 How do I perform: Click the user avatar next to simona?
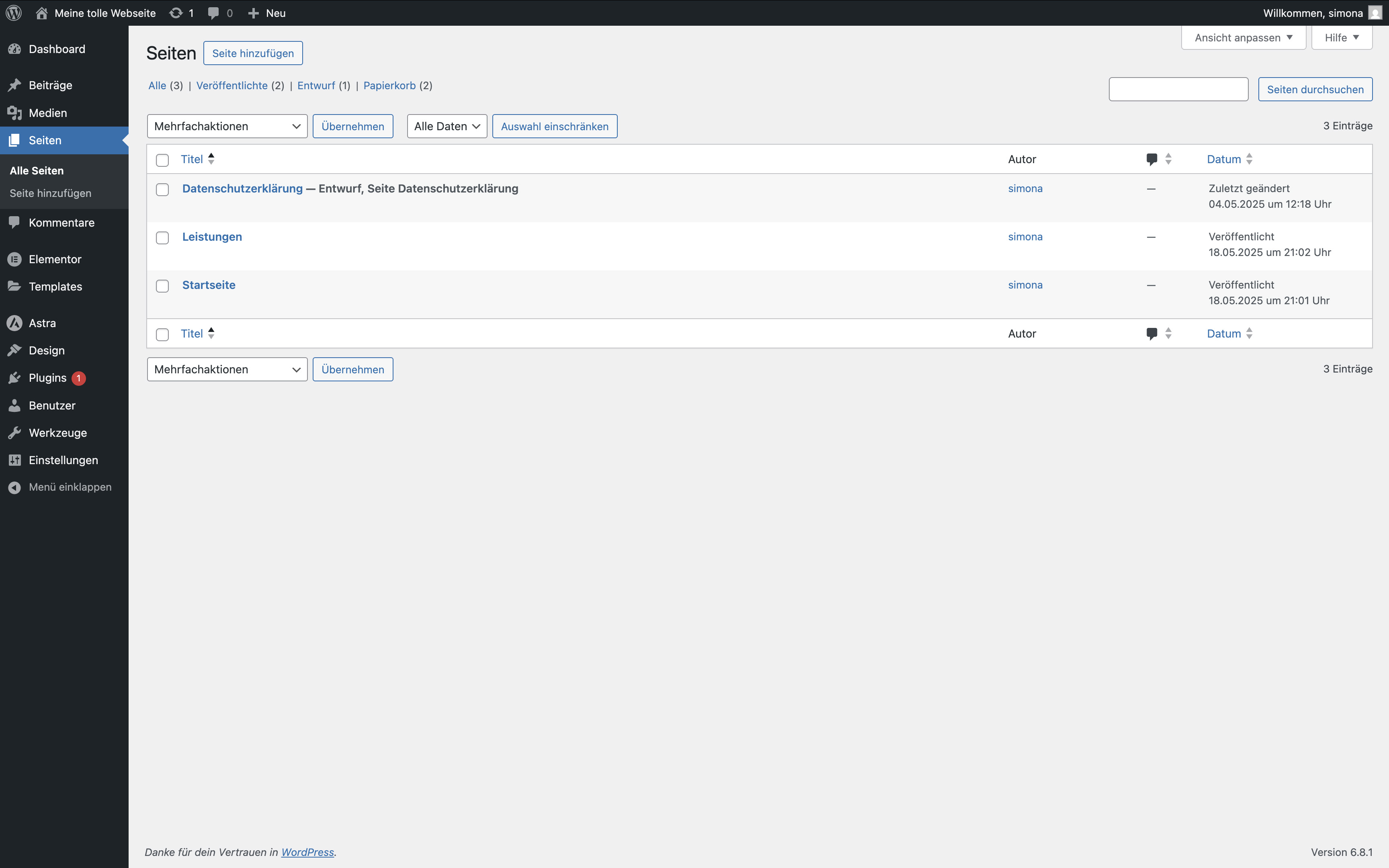tap(1375, 12)
